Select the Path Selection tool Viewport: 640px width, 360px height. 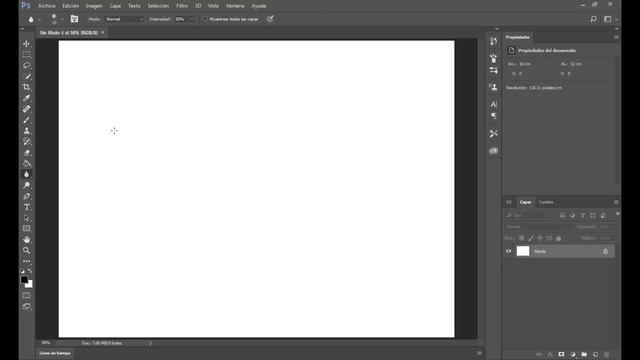pos(27,218)
